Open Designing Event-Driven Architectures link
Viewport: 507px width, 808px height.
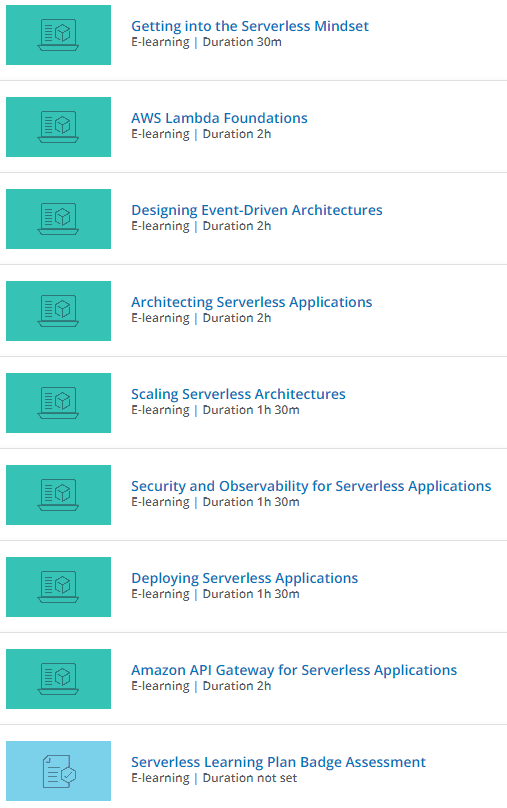tap(257, 210)
